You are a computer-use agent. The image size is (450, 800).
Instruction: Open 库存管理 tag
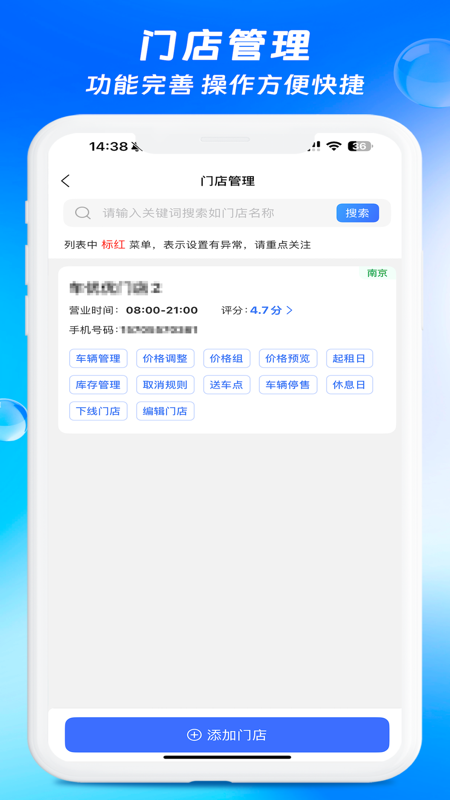pos(98,385)
